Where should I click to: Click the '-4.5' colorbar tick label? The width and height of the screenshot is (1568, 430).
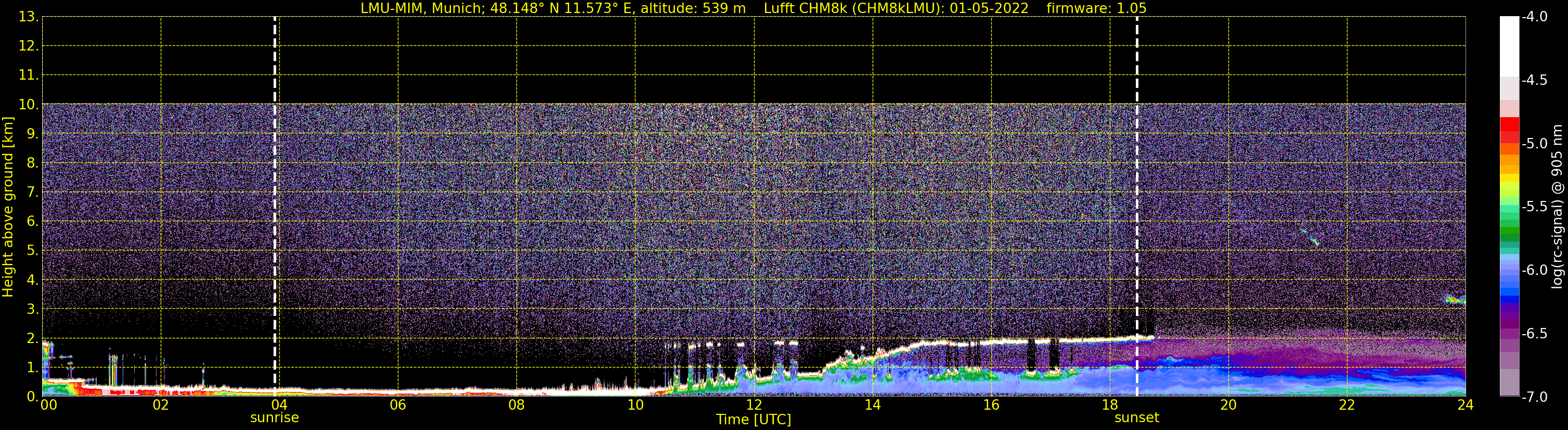coord(1535,80)
